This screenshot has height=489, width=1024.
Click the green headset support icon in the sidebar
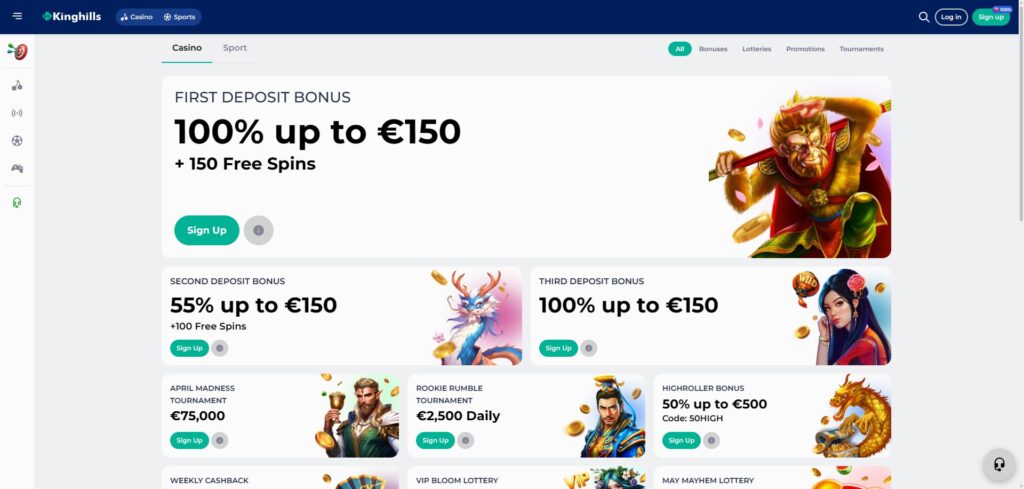(17, 202)
